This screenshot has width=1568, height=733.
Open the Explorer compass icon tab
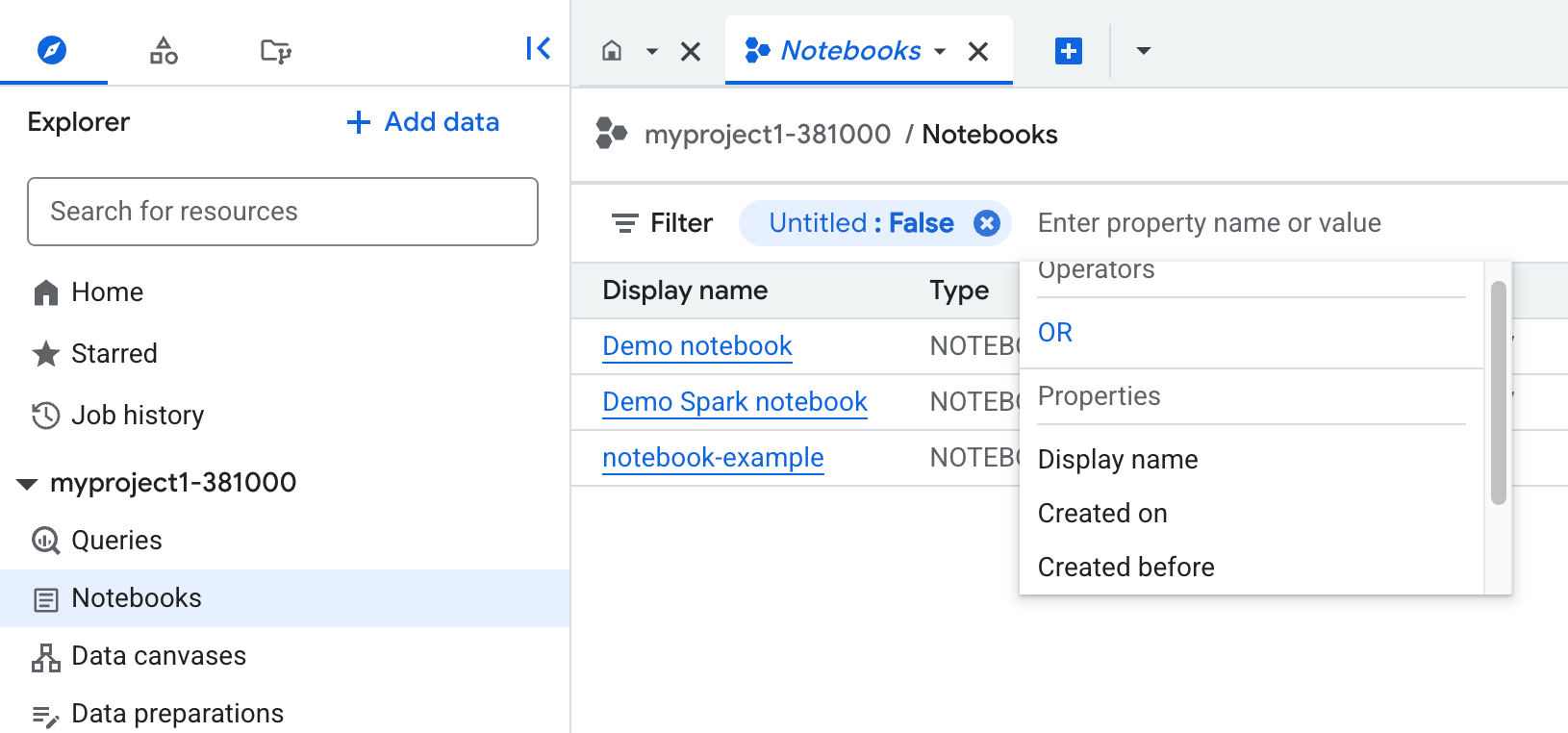pos(52,49)
